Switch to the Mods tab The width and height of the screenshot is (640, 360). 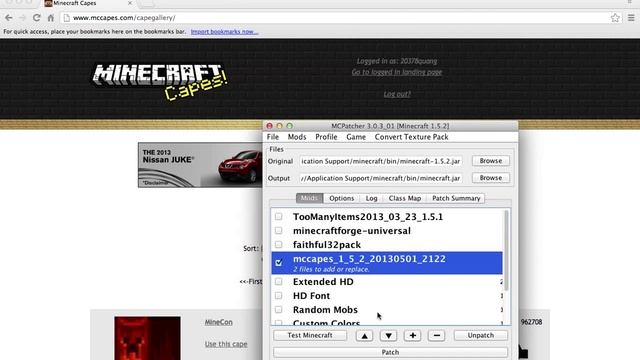(x=309, y=198)
